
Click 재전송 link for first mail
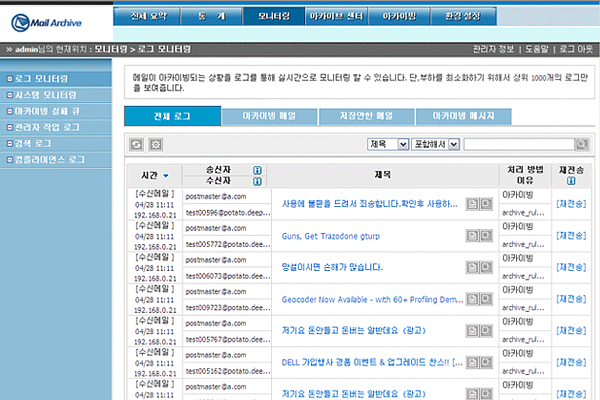pyautogui.click(x=570, y=203)
